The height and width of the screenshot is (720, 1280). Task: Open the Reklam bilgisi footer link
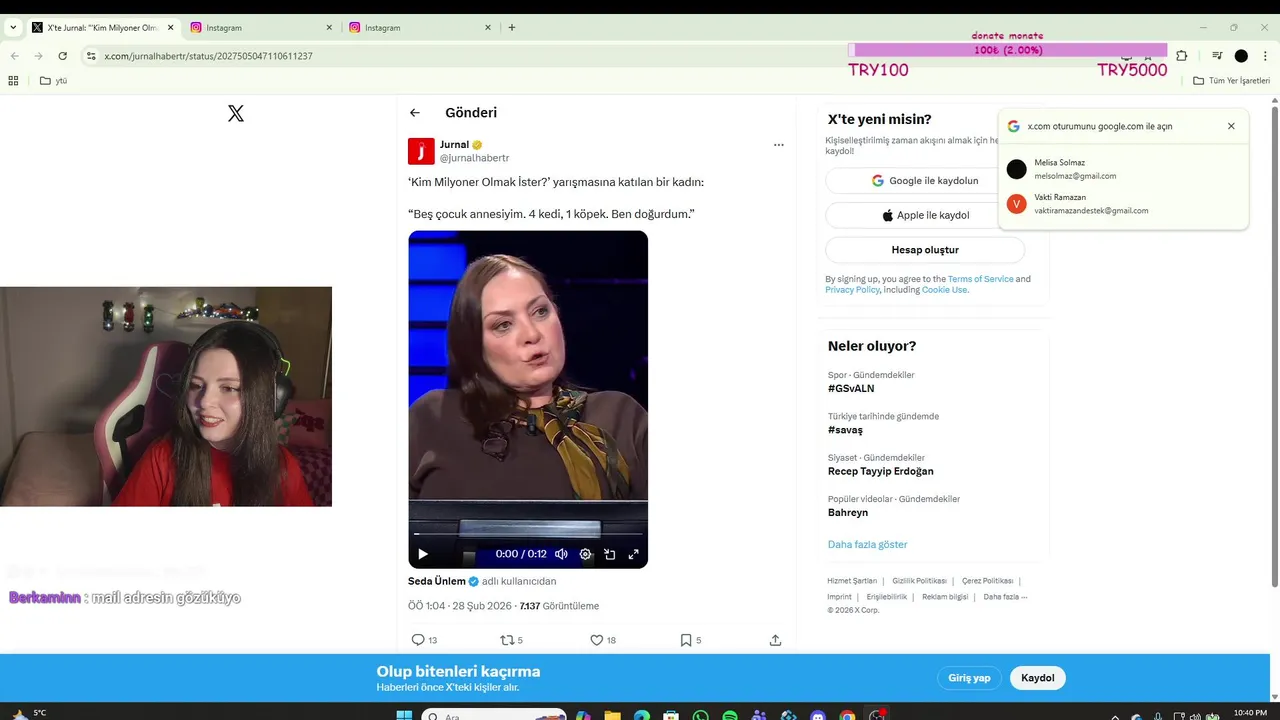tap(945, 597)
